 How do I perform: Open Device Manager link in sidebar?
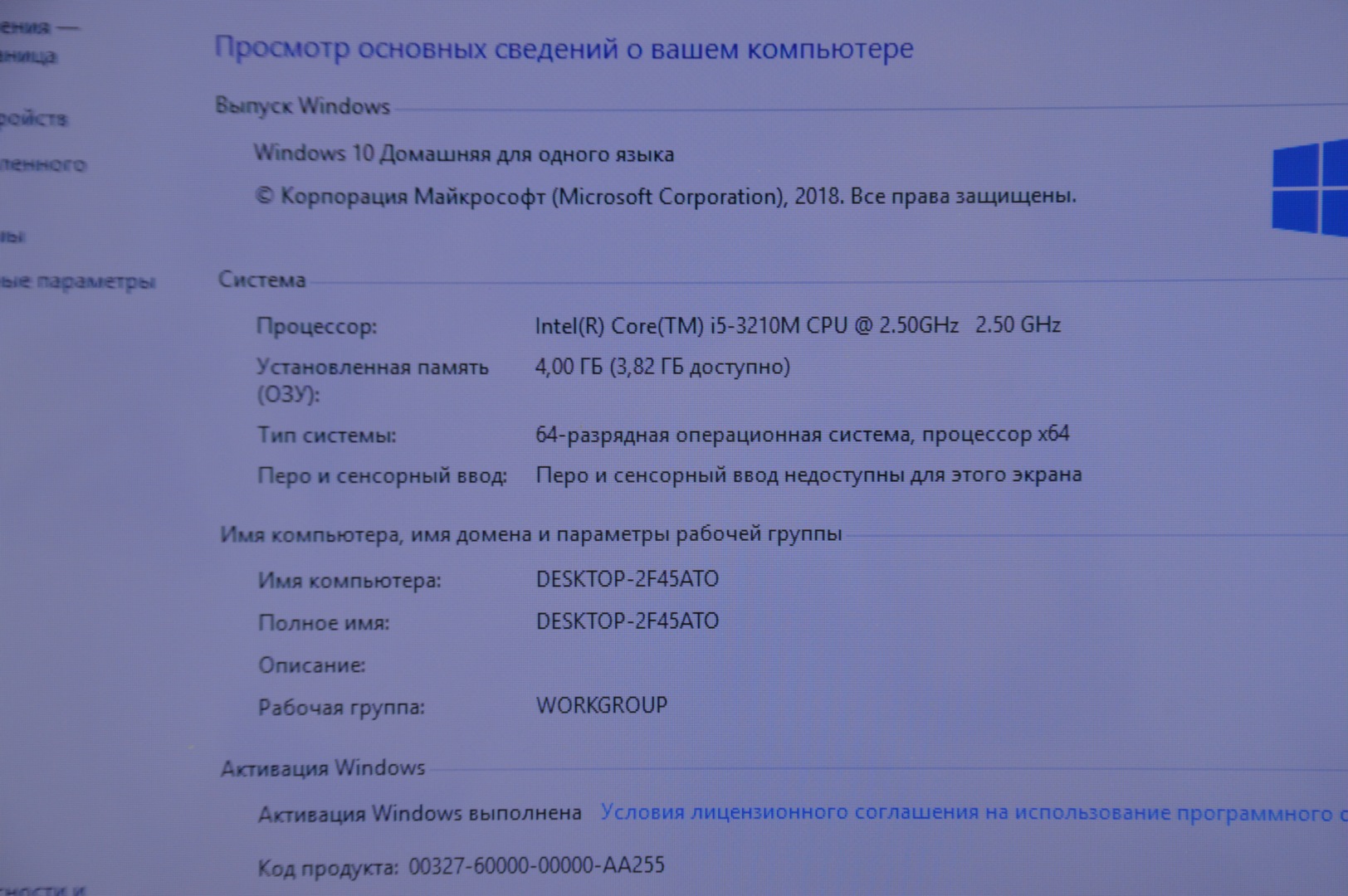(33, 119)
